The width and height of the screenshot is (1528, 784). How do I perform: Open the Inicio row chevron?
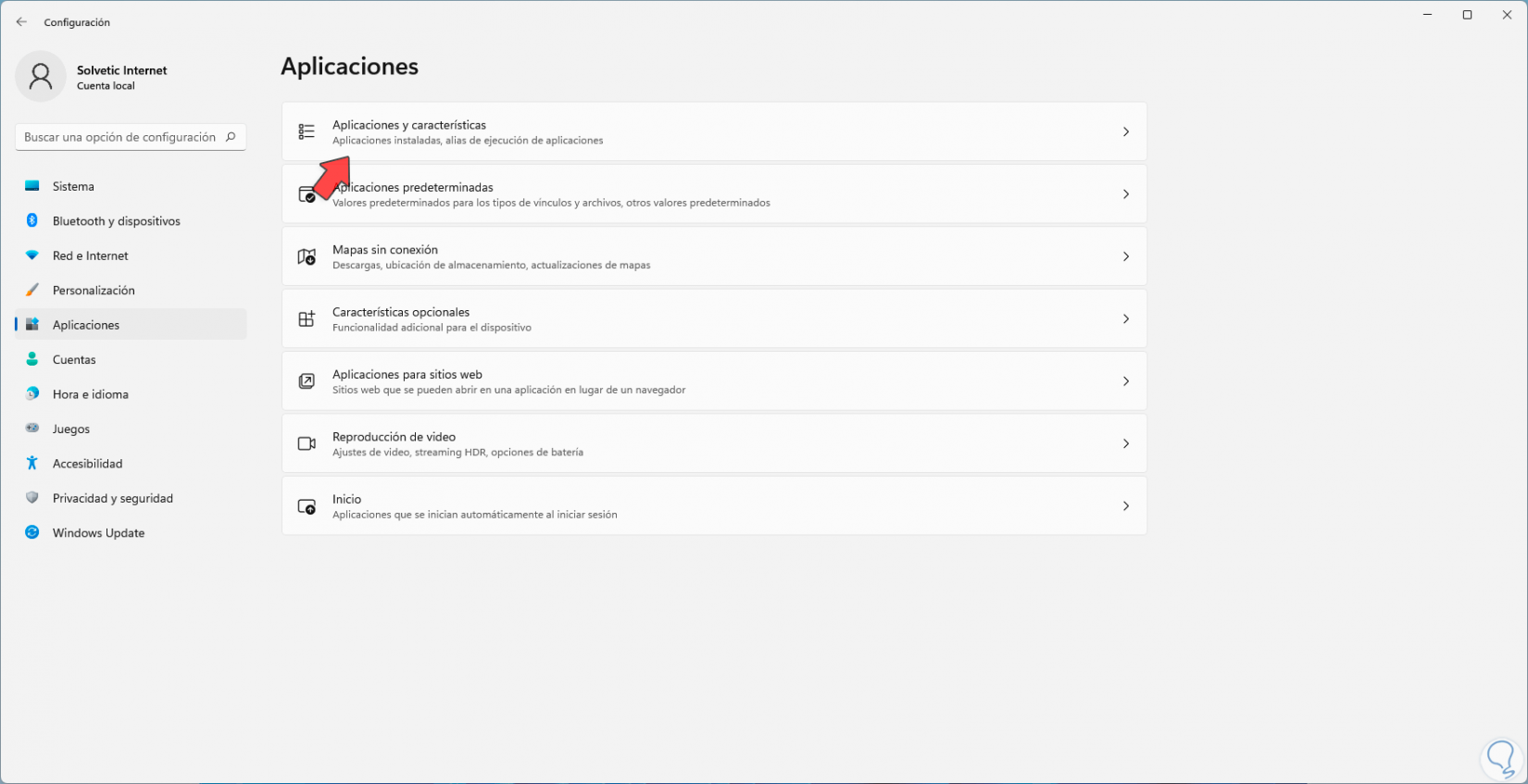click(1126, 506)
